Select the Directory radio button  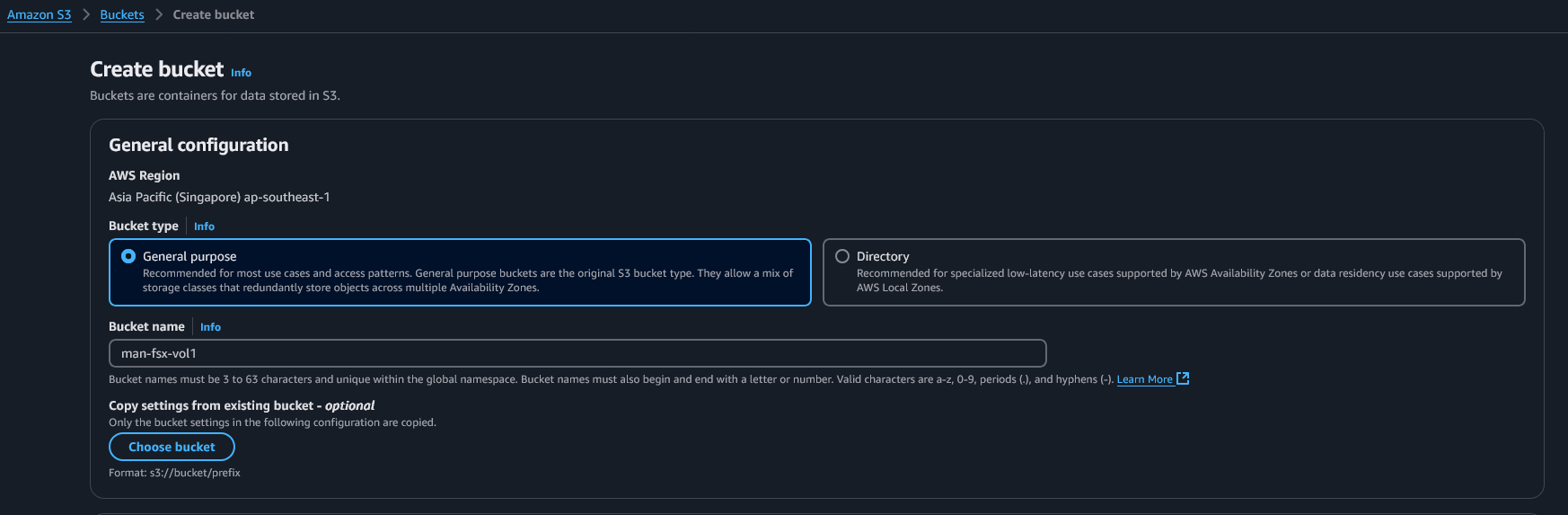point(842,256)
